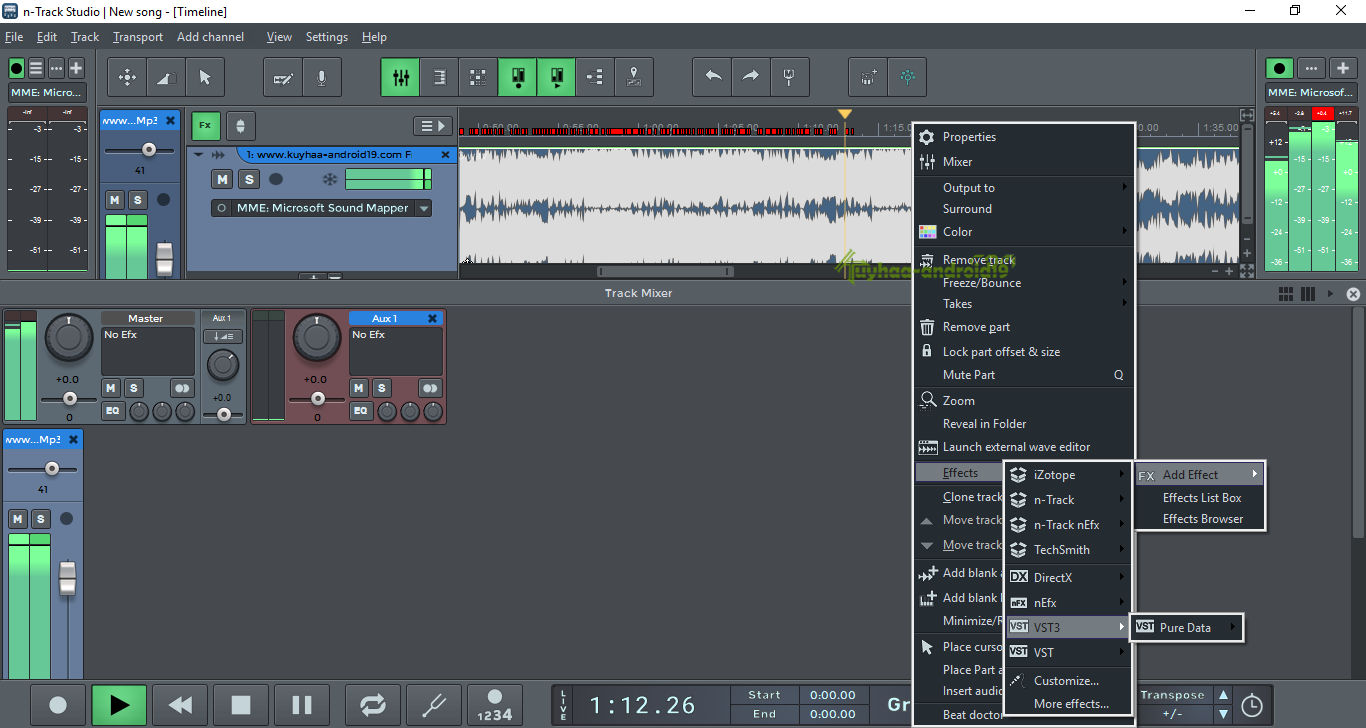
Task: Open the recording settings pencil icon
Action: coord(283,77)
